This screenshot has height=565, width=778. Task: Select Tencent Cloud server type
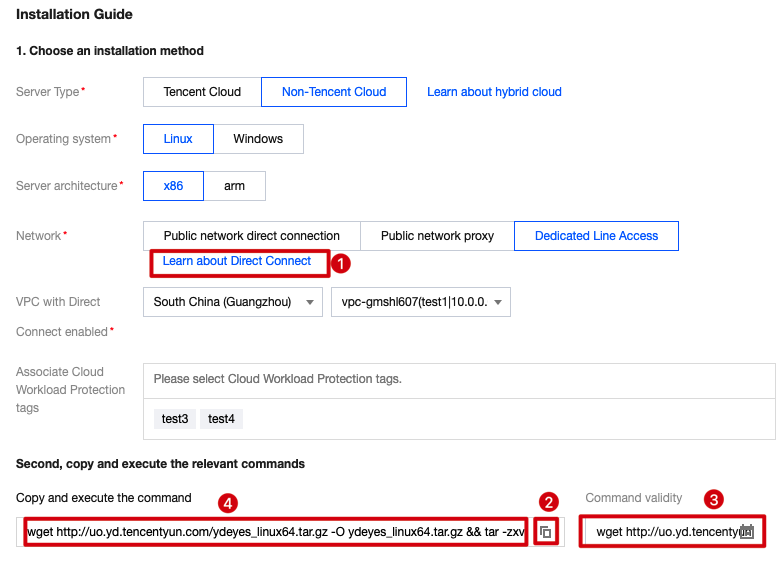[202, 92]
